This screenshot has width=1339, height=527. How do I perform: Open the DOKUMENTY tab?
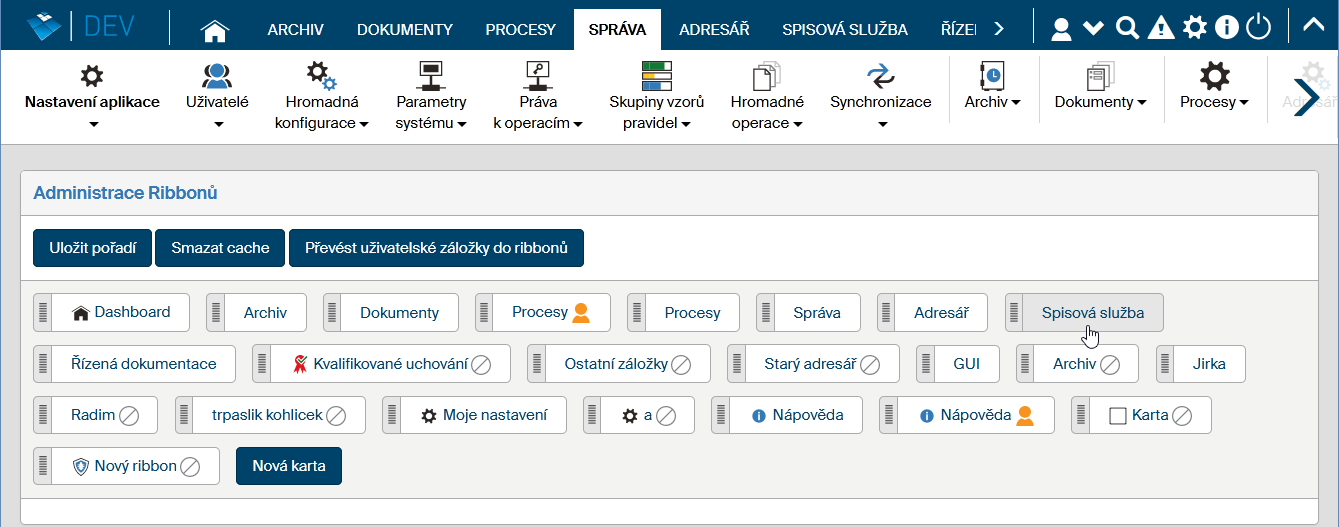click(404, 30)
